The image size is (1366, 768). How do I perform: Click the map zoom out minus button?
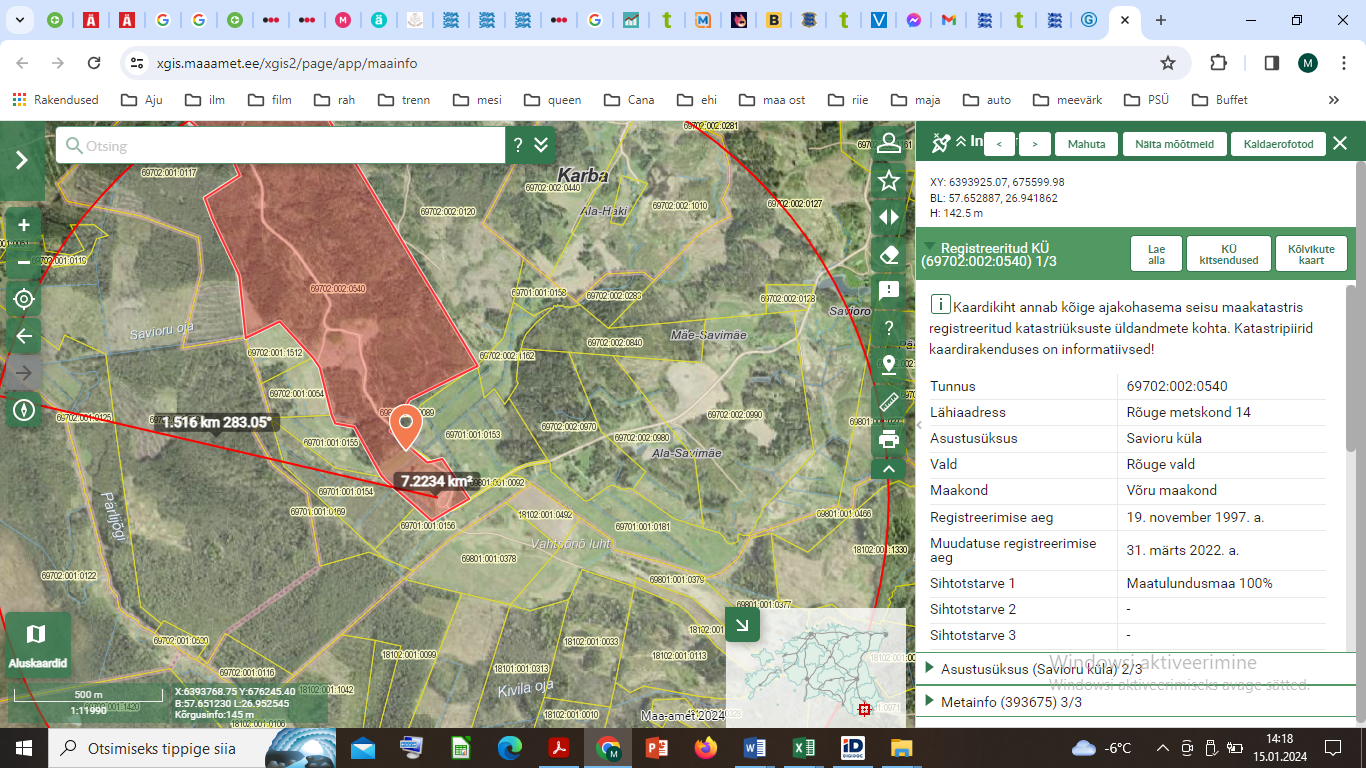(24, 262)
